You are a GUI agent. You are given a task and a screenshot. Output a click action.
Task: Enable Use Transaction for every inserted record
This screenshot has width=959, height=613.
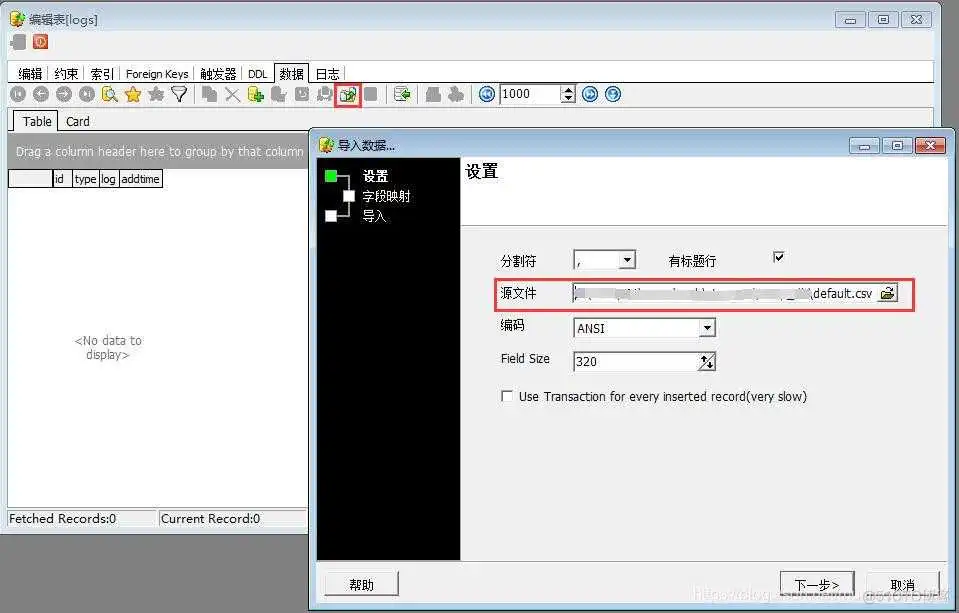coord(507,396)
